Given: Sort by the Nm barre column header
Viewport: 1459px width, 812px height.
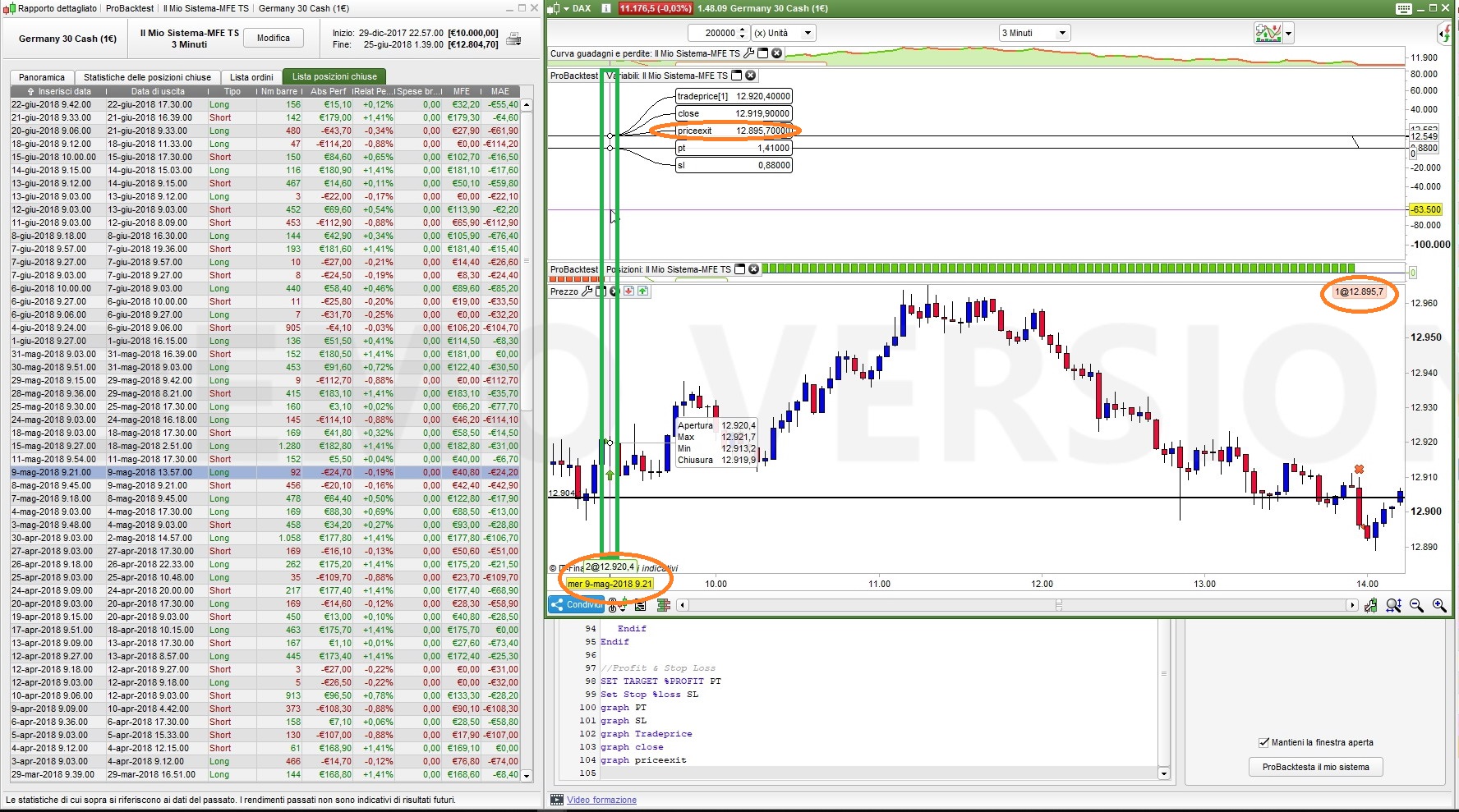Looking at the screenshot, I should [x=279, y=91].
